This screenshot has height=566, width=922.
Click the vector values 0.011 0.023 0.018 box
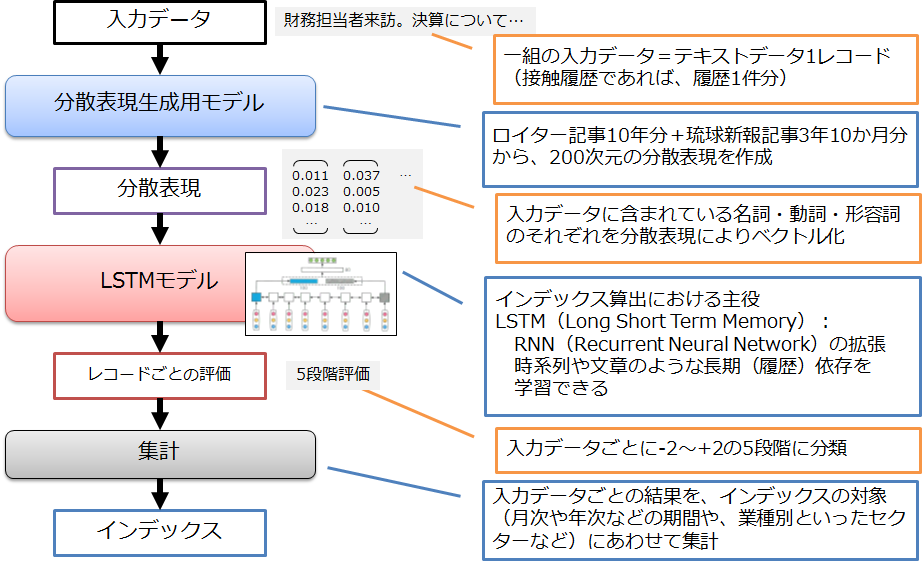coord(352,194)
